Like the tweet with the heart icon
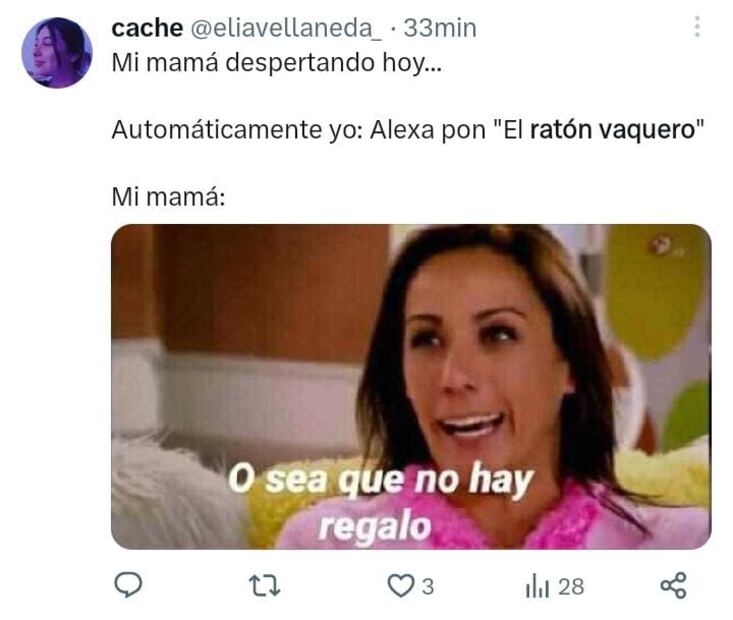 coord(401,586)
